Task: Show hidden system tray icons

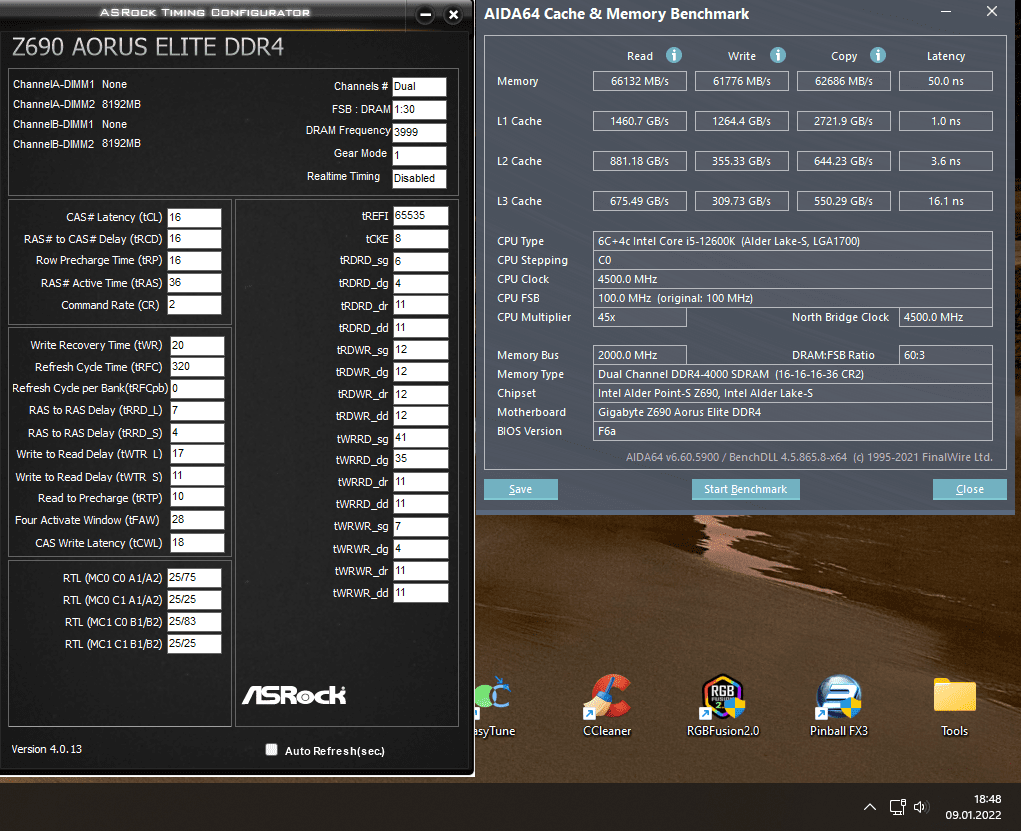Action: pyautogui.click(x=870, y=807)
